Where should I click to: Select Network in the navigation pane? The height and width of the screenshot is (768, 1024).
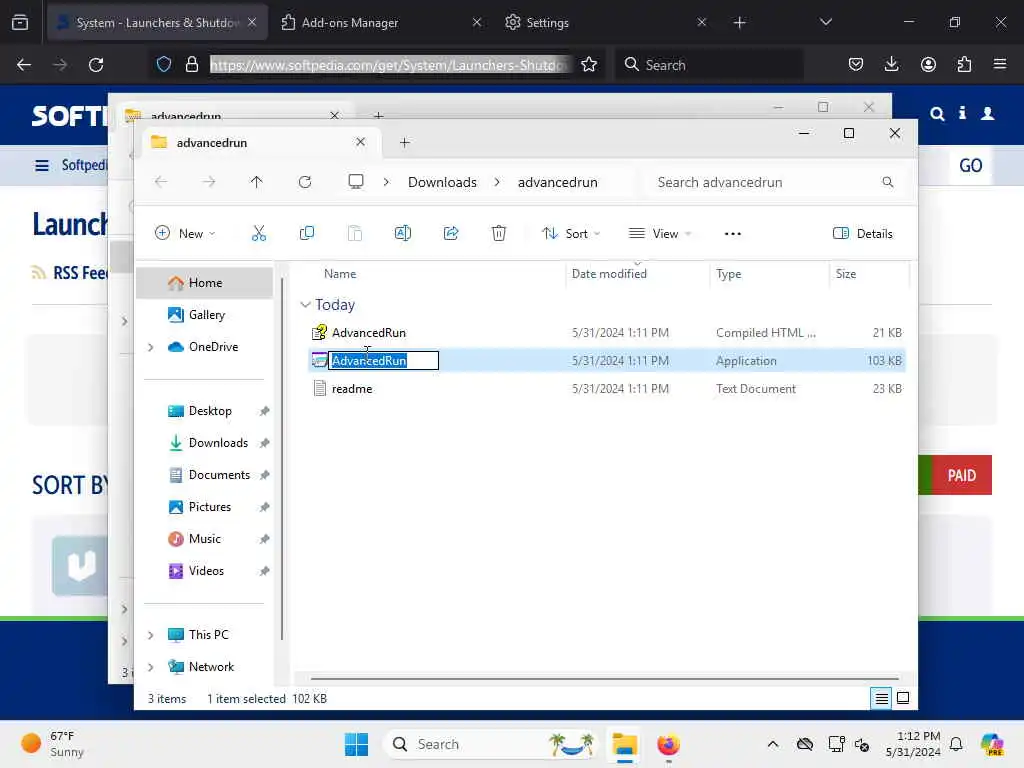tap(211, 667)
